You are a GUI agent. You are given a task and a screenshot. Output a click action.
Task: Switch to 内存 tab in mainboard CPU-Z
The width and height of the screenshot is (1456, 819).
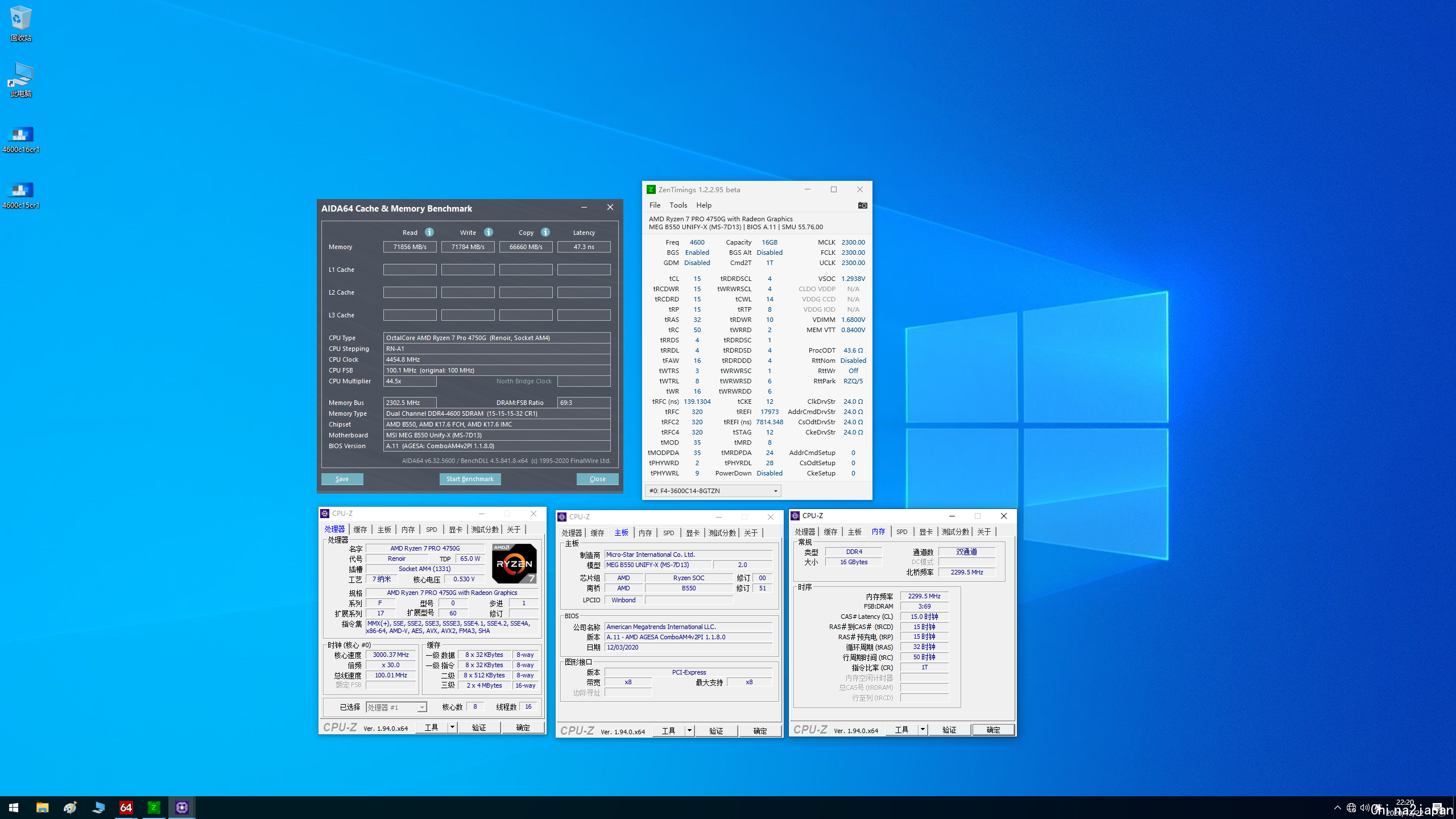point(645,533)
